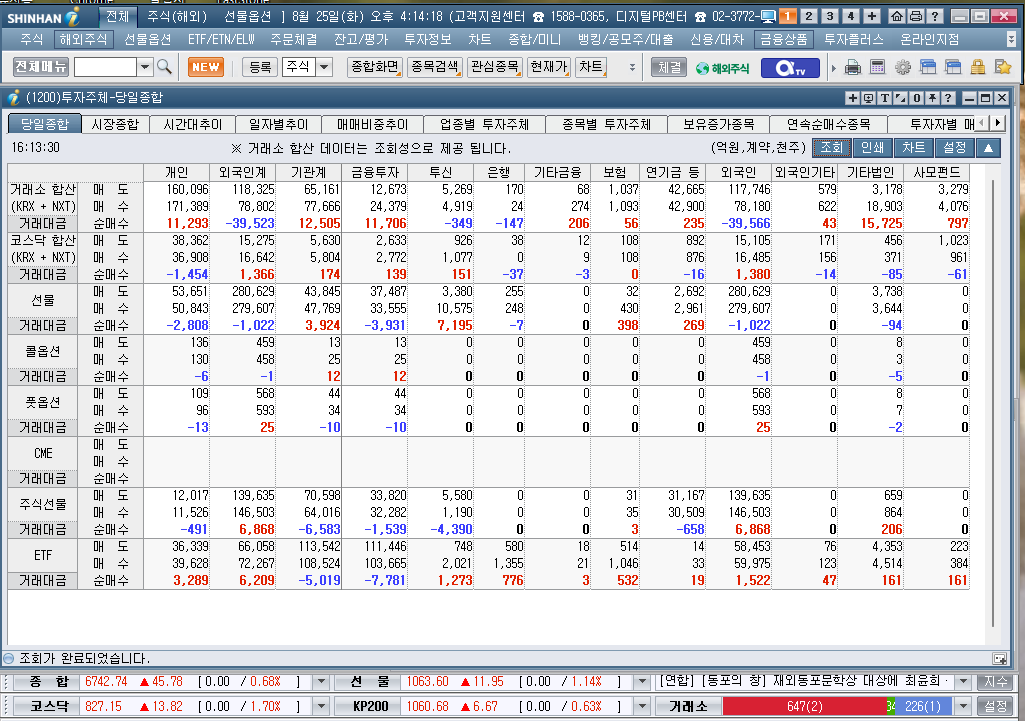The width and height of the screenshot is (1025, 721).
Task: Open the 금융상품 menu
Action: pyautogui.click(x=783, y=40)
